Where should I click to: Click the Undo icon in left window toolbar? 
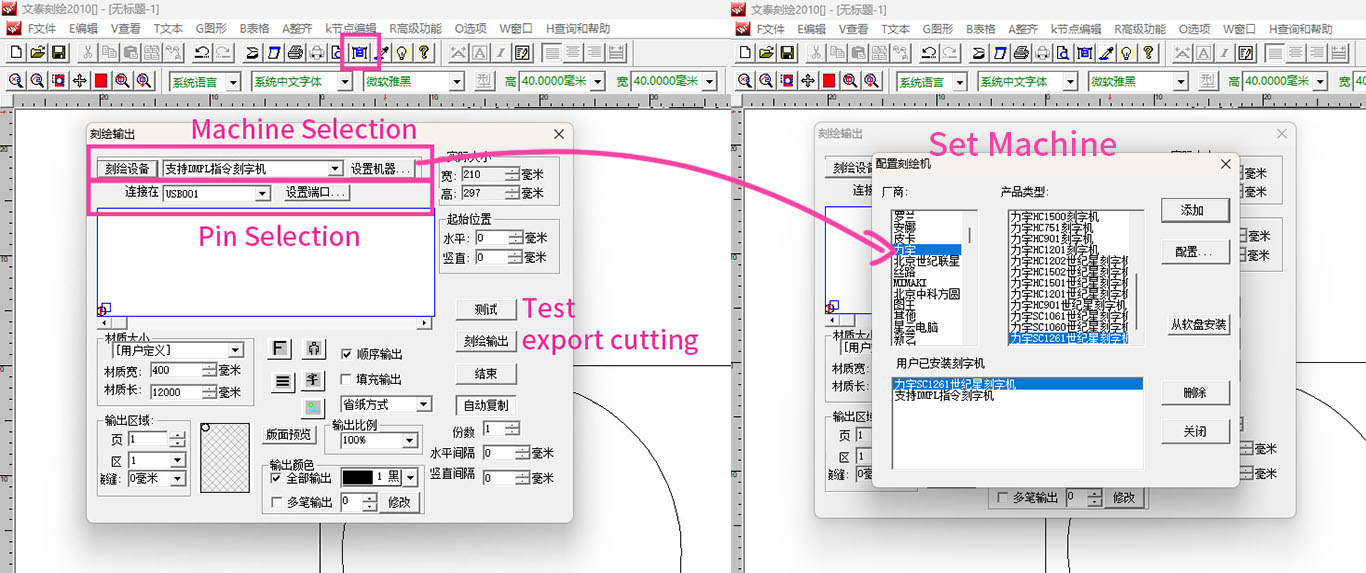pyautogui.click(x=203, y=52)
